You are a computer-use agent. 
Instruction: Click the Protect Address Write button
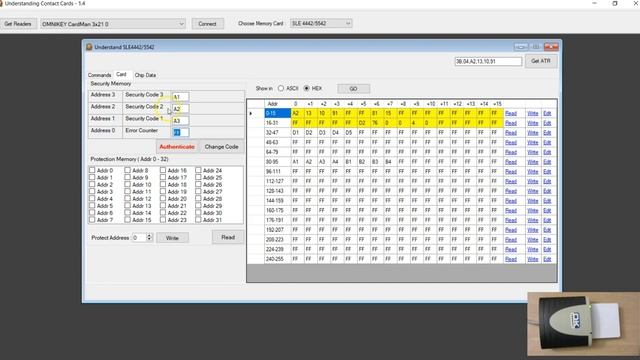click(172, 238)
